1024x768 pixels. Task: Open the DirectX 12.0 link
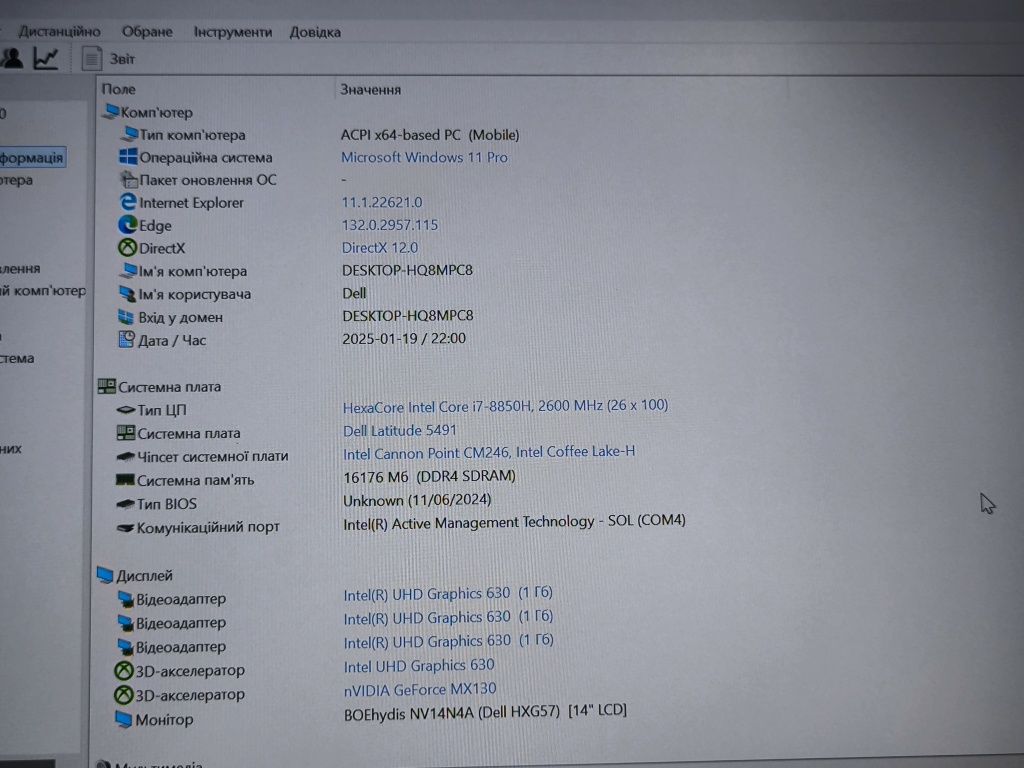pos(379,248)
